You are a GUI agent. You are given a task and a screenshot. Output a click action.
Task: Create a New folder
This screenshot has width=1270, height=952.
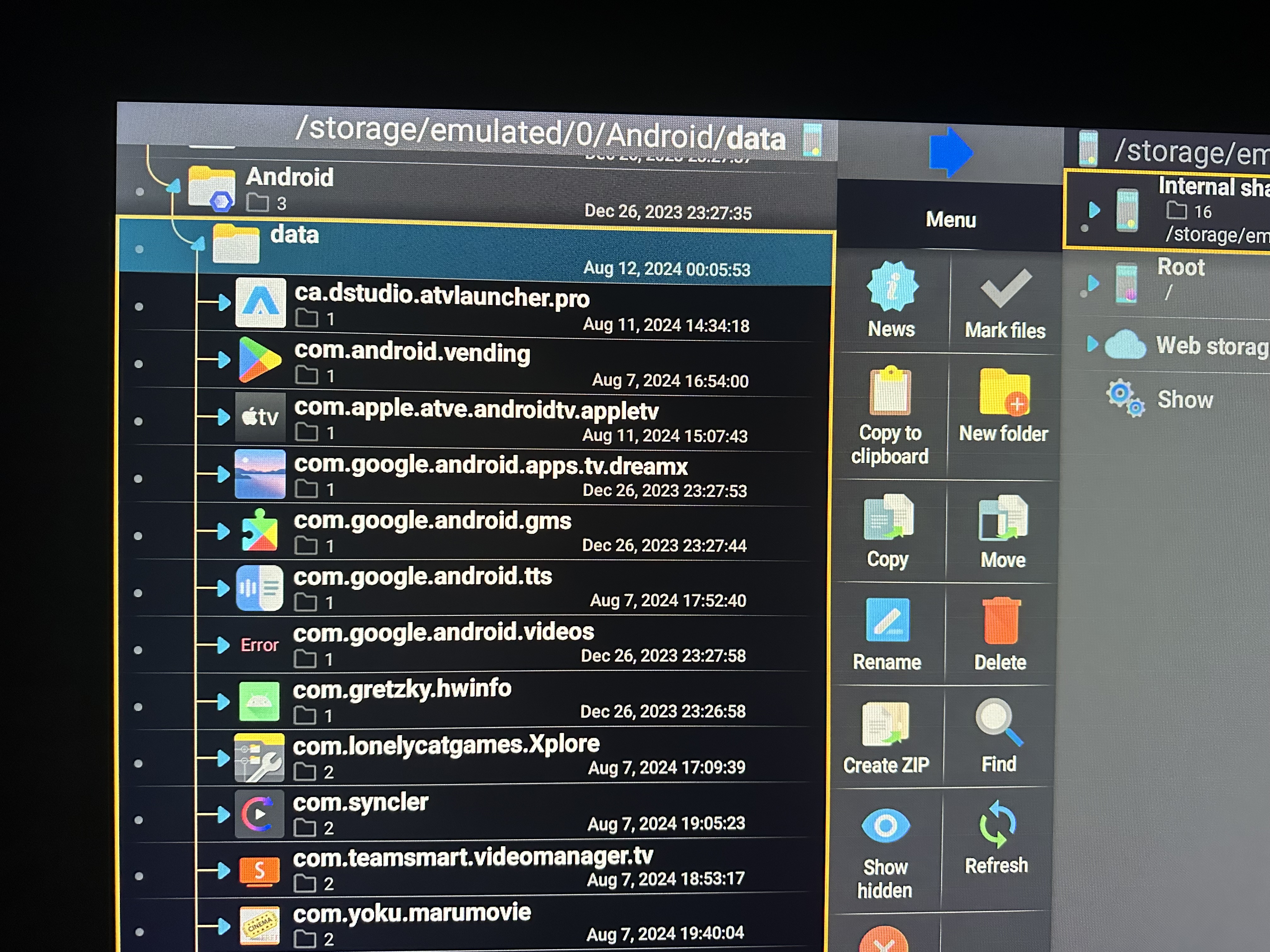click(1004, 405)
